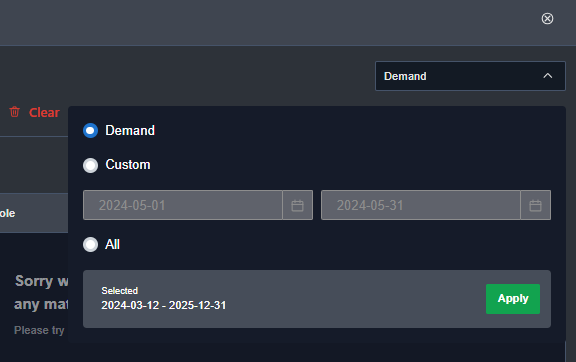Open the Demand dropdown at top right

tap(470, 76)
